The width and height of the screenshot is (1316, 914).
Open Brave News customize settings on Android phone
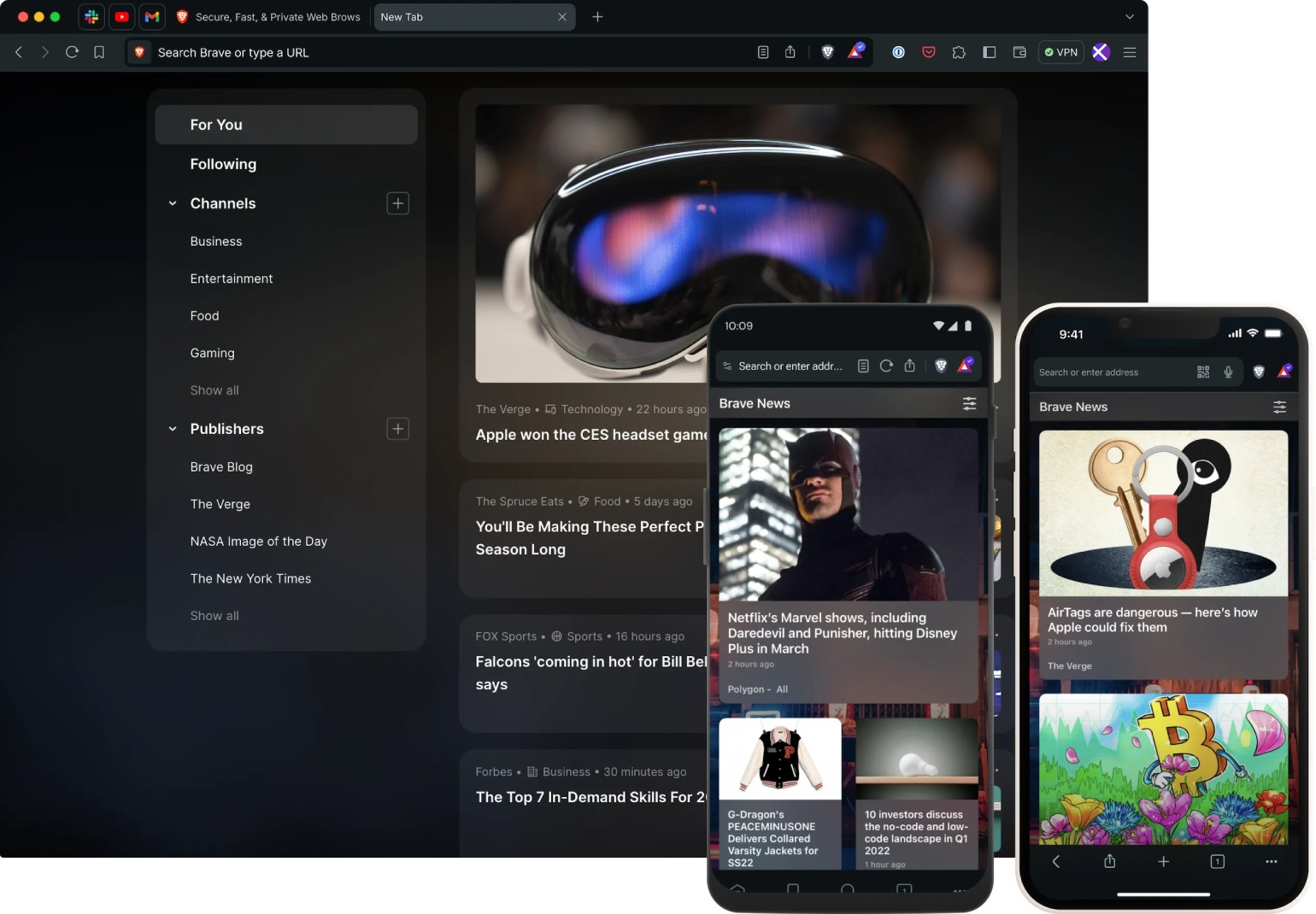(x=969, y=403)
